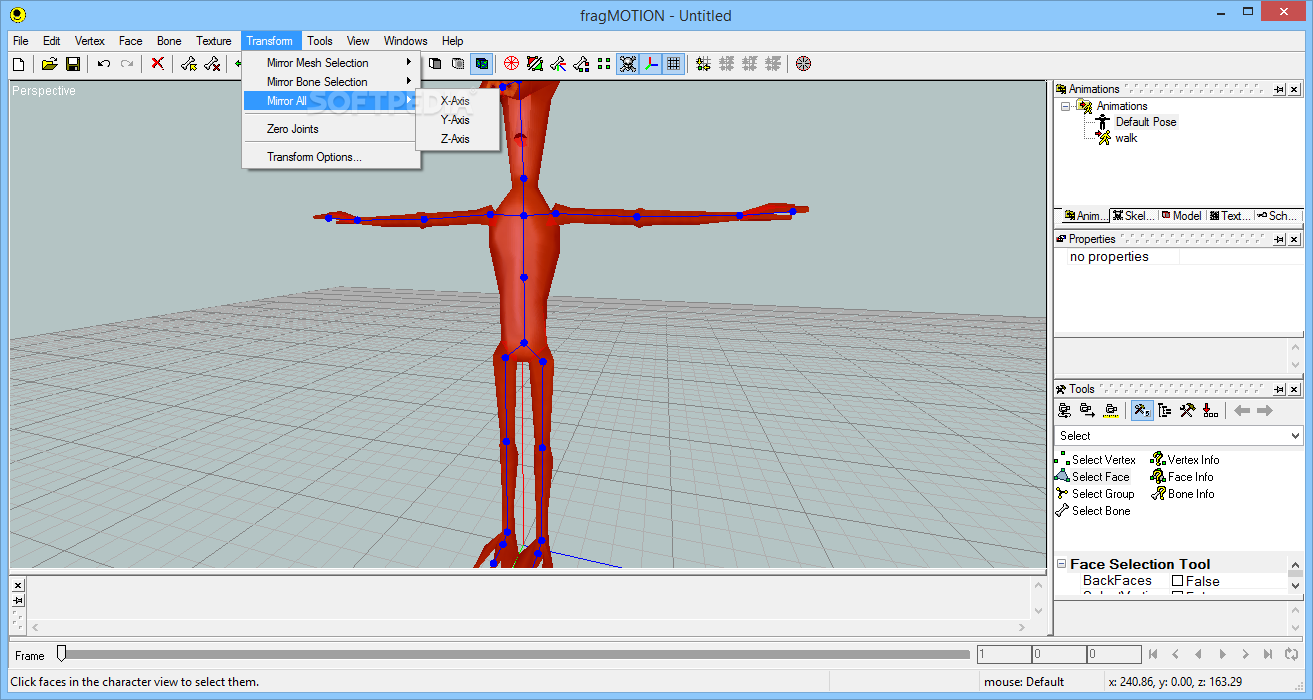Switch to the Model tab
The image size is (1313, 700).
(1181, 216)
